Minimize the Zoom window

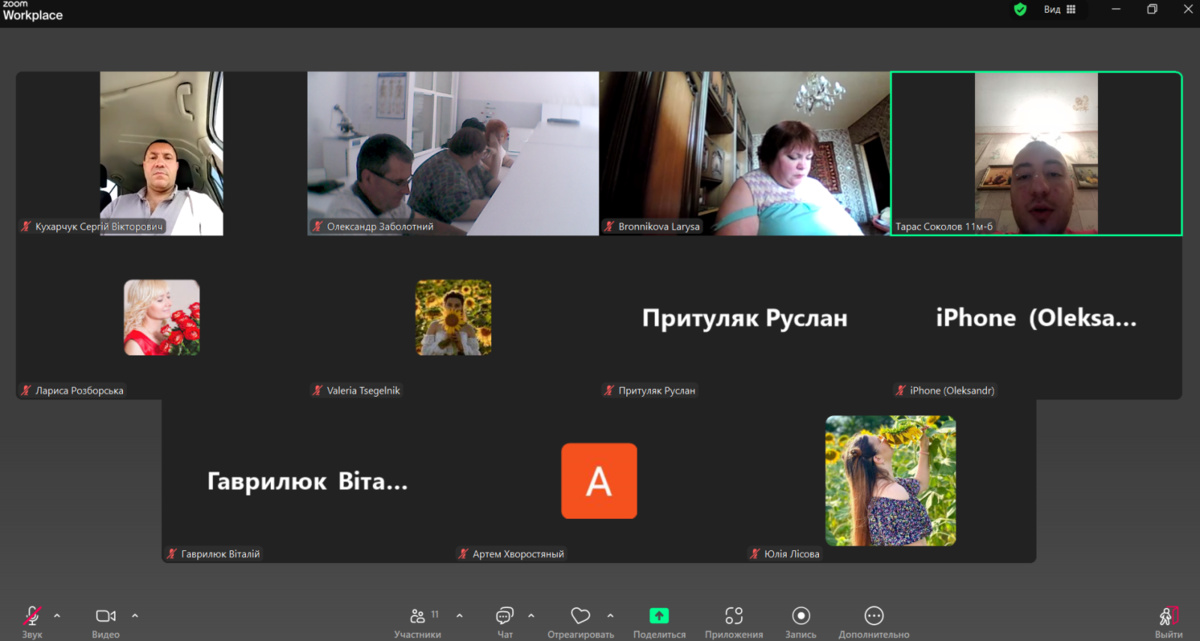(1116, 9)
